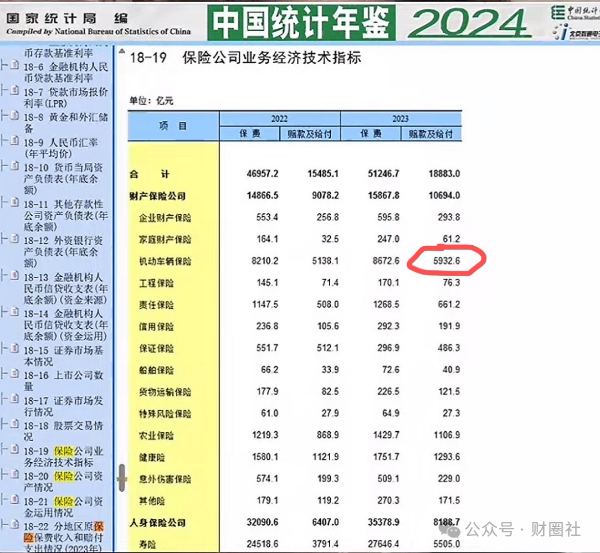Click the 保费 header under 2022

point(249,134)
